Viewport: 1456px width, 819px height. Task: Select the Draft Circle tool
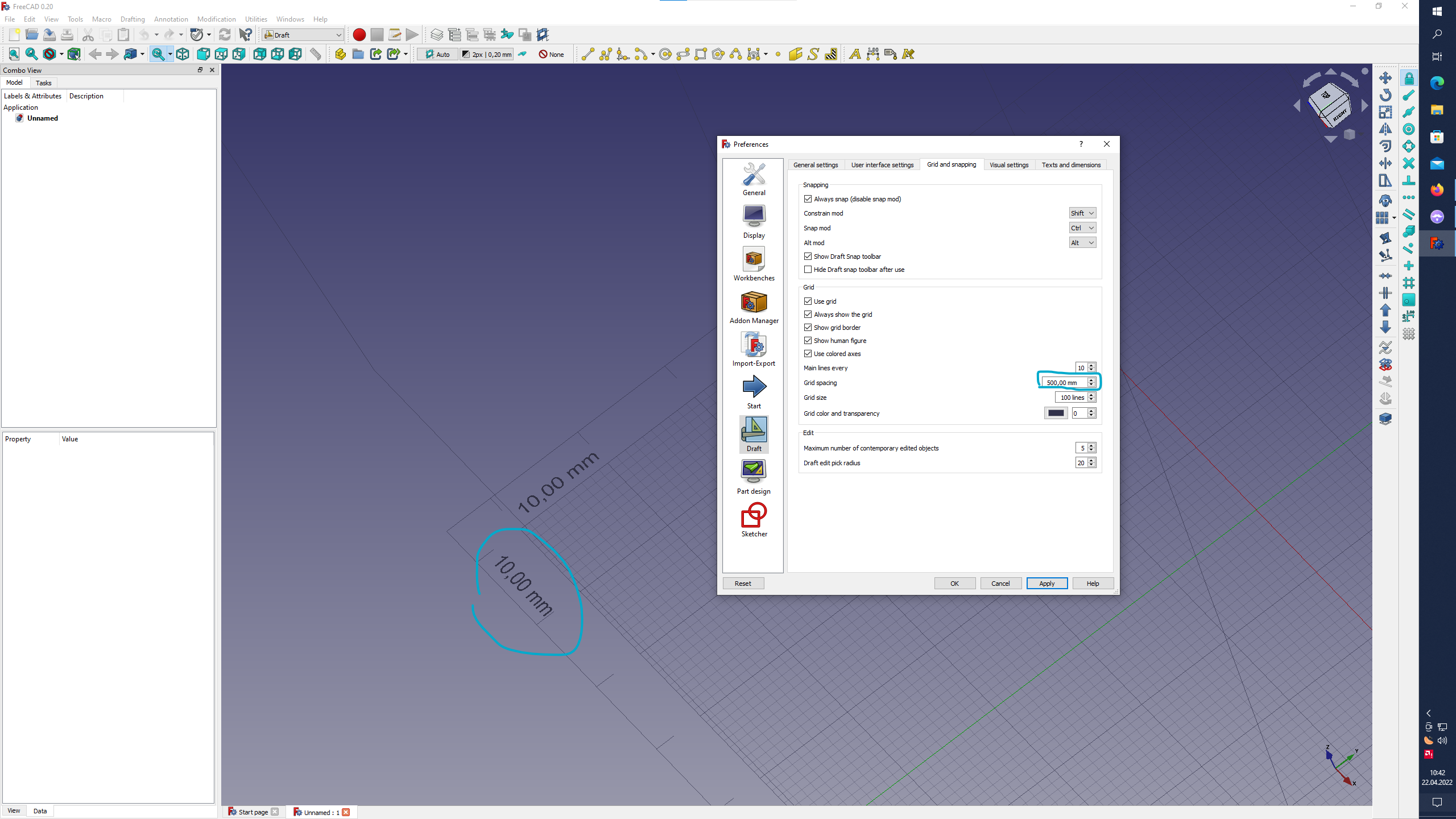[665, 54]
